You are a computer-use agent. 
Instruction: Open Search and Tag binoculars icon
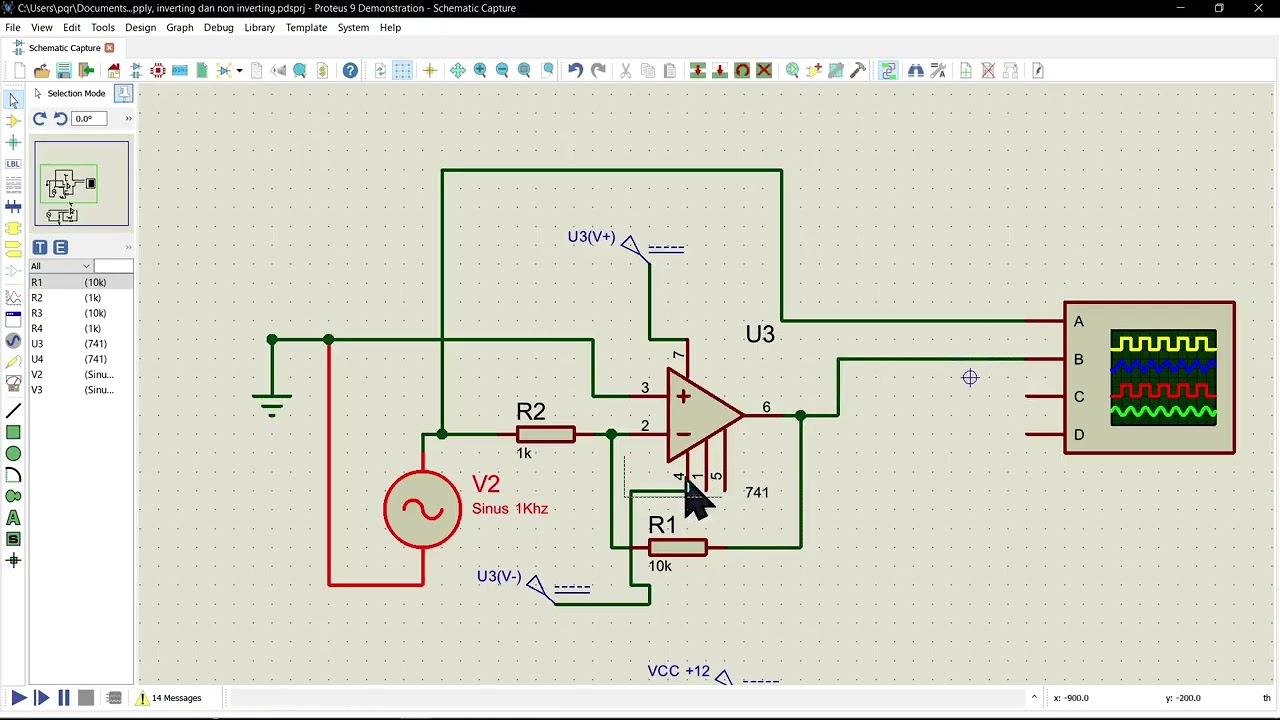click(915, 70)
